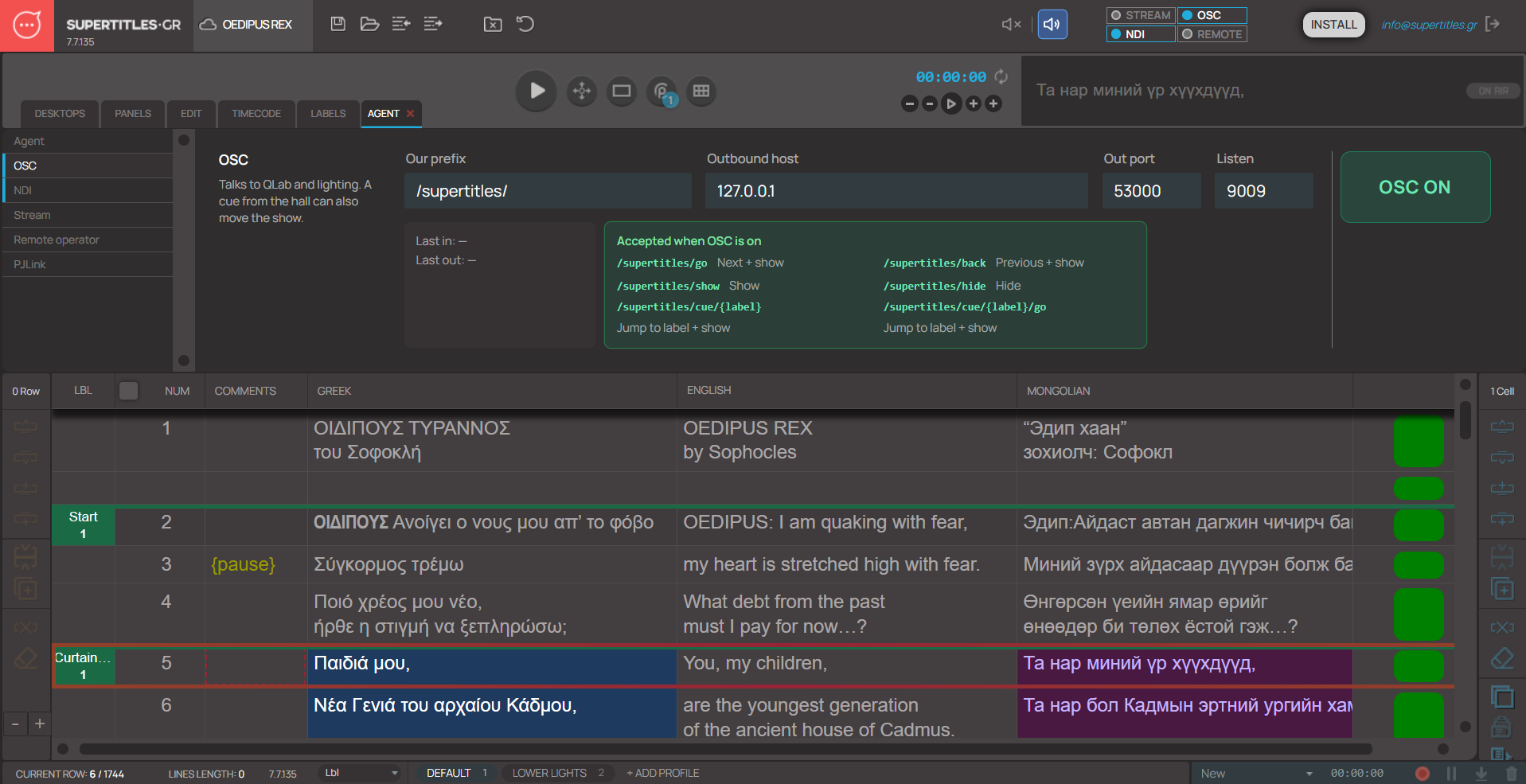
Task: Toggle the sound-on speaker button
Action: (x=1052, y=25)
